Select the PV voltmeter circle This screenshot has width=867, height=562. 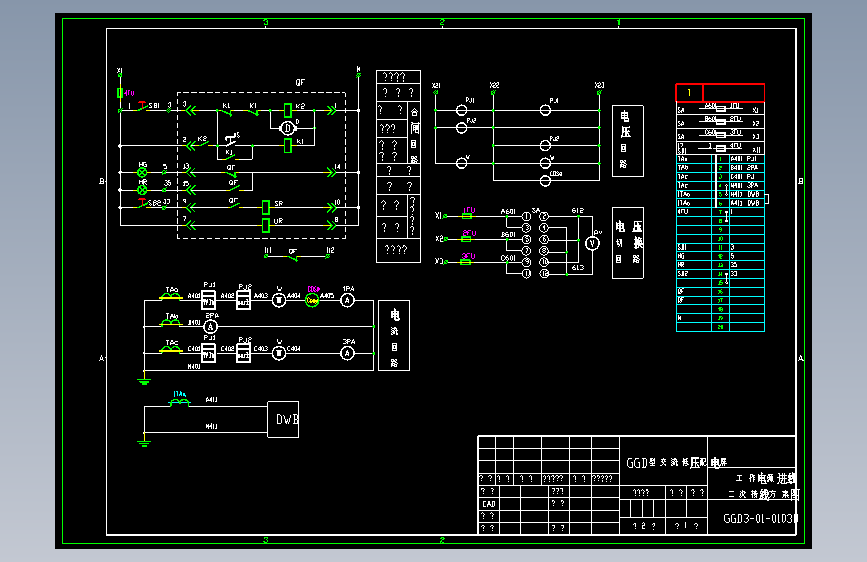click(592, 243)
